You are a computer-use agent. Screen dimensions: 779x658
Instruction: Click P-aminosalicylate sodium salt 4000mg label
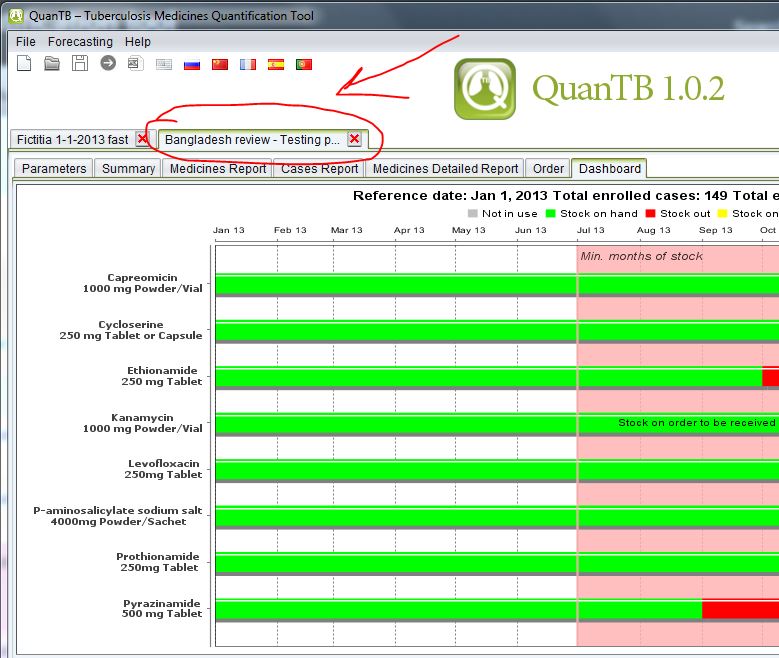(118, 516)
